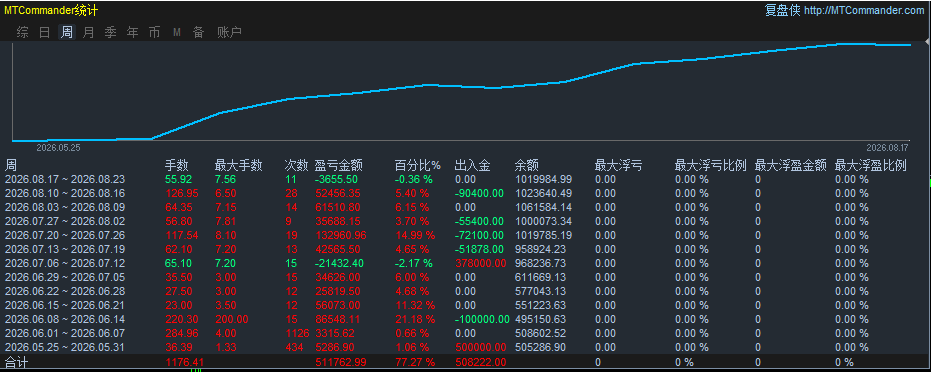Click the 盈亏金额 column header
Viewport: 931px width, 372px height.
(338, 166)
